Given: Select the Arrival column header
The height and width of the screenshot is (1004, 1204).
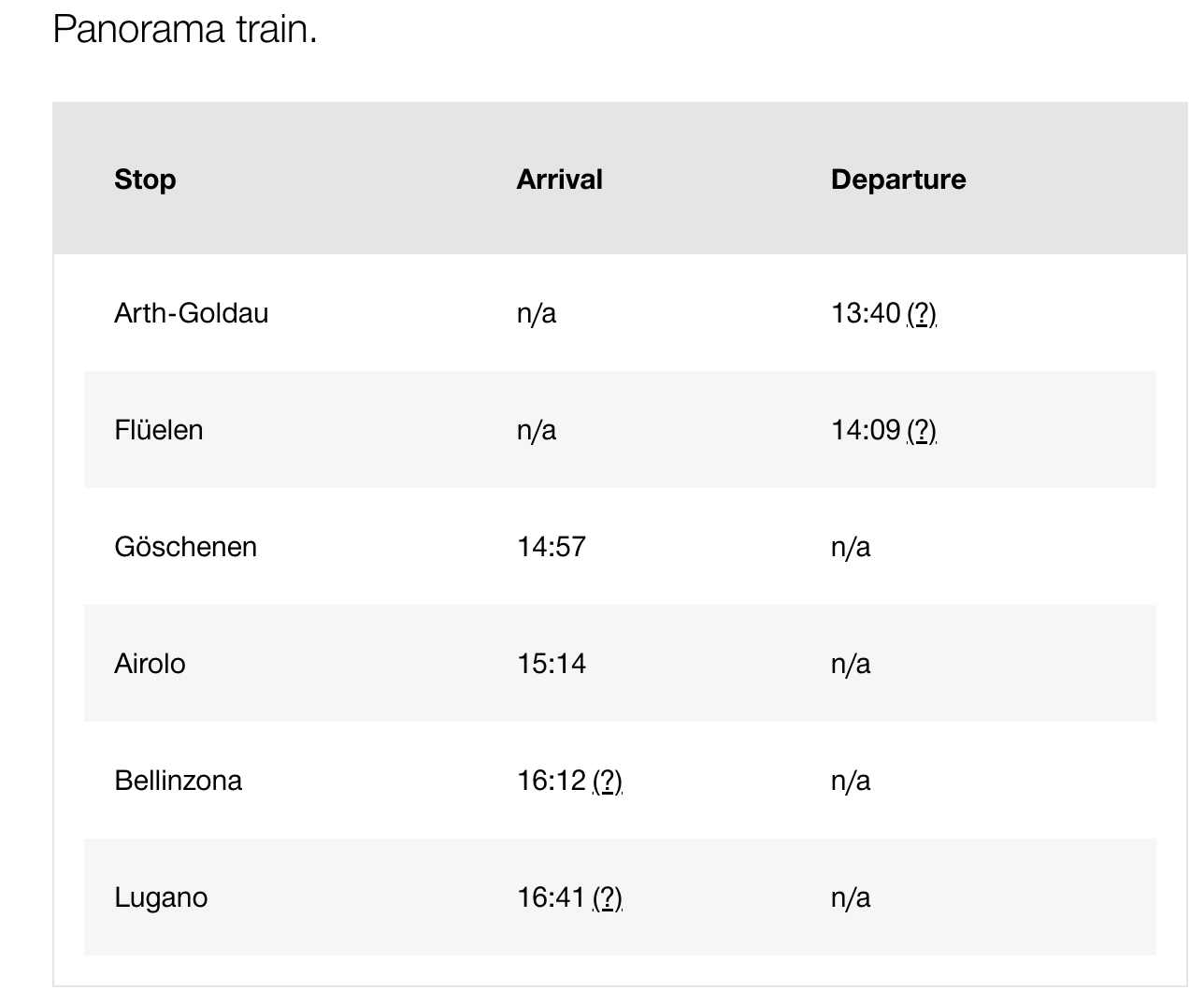Looking at the screenshot, I should [x=559, y=179].
